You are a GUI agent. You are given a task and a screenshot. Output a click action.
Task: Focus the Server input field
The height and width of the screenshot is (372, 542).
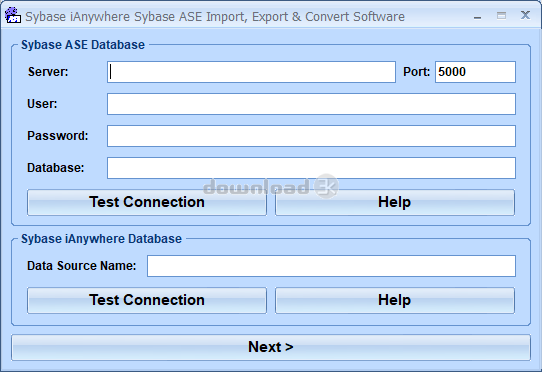click(x=251, y=72)
